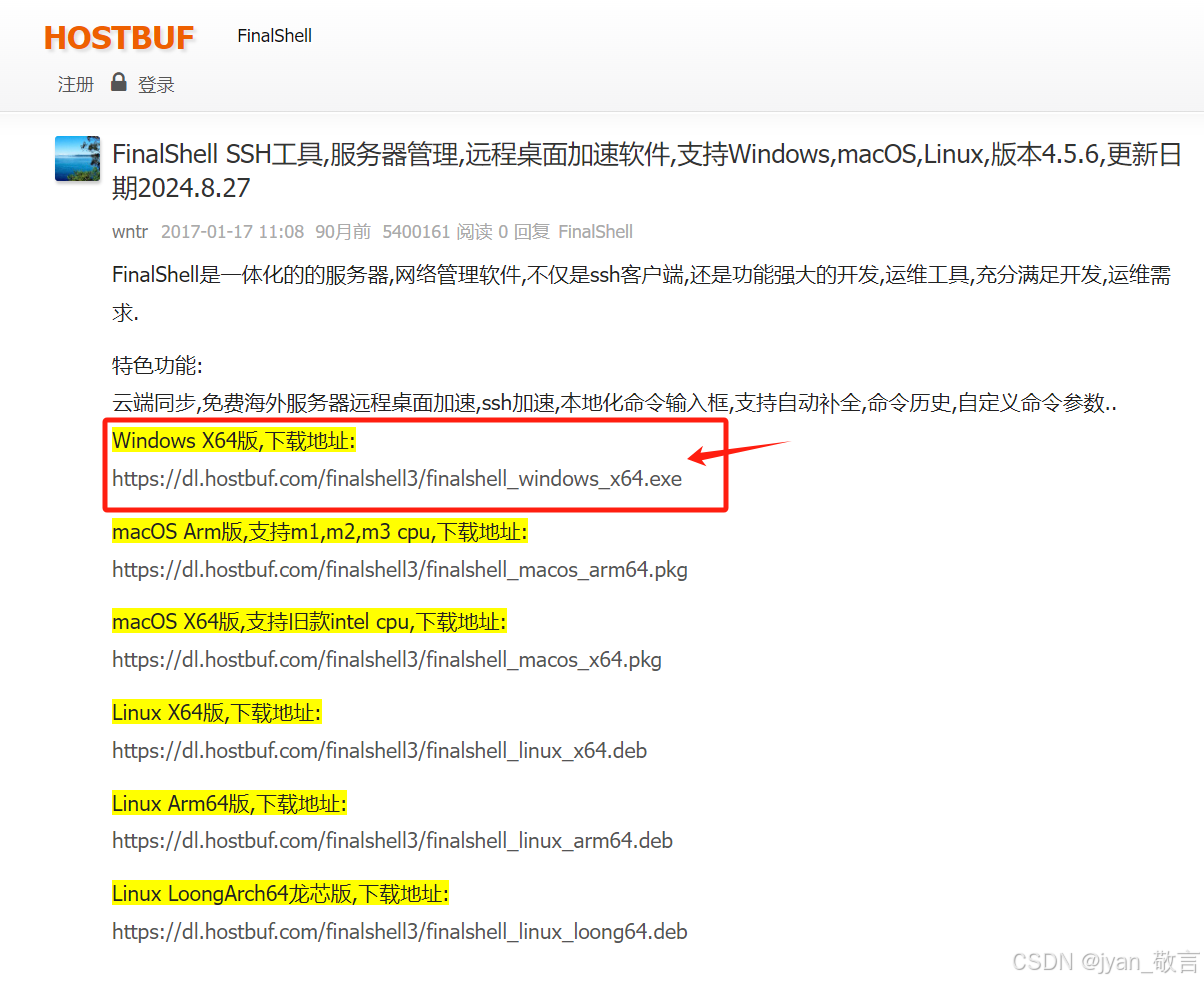Click the HOSTBUF logo
Screen dimensions: 1204x981
click(x=119, y=37)
